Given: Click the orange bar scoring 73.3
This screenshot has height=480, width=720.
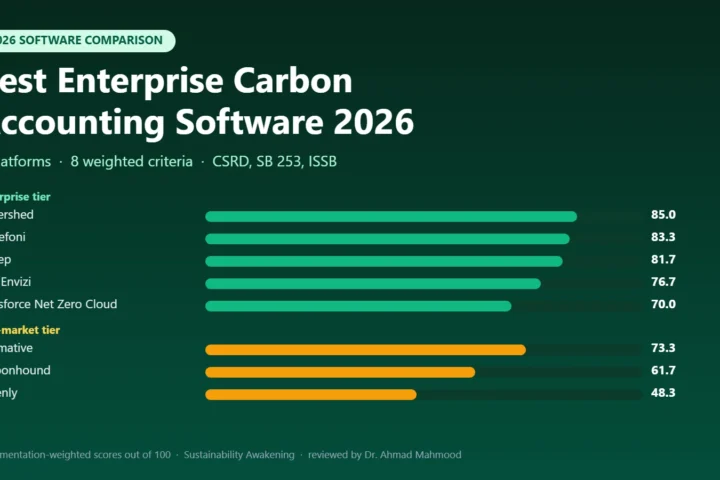Looking at the screenshot, I should pos(366,350).
